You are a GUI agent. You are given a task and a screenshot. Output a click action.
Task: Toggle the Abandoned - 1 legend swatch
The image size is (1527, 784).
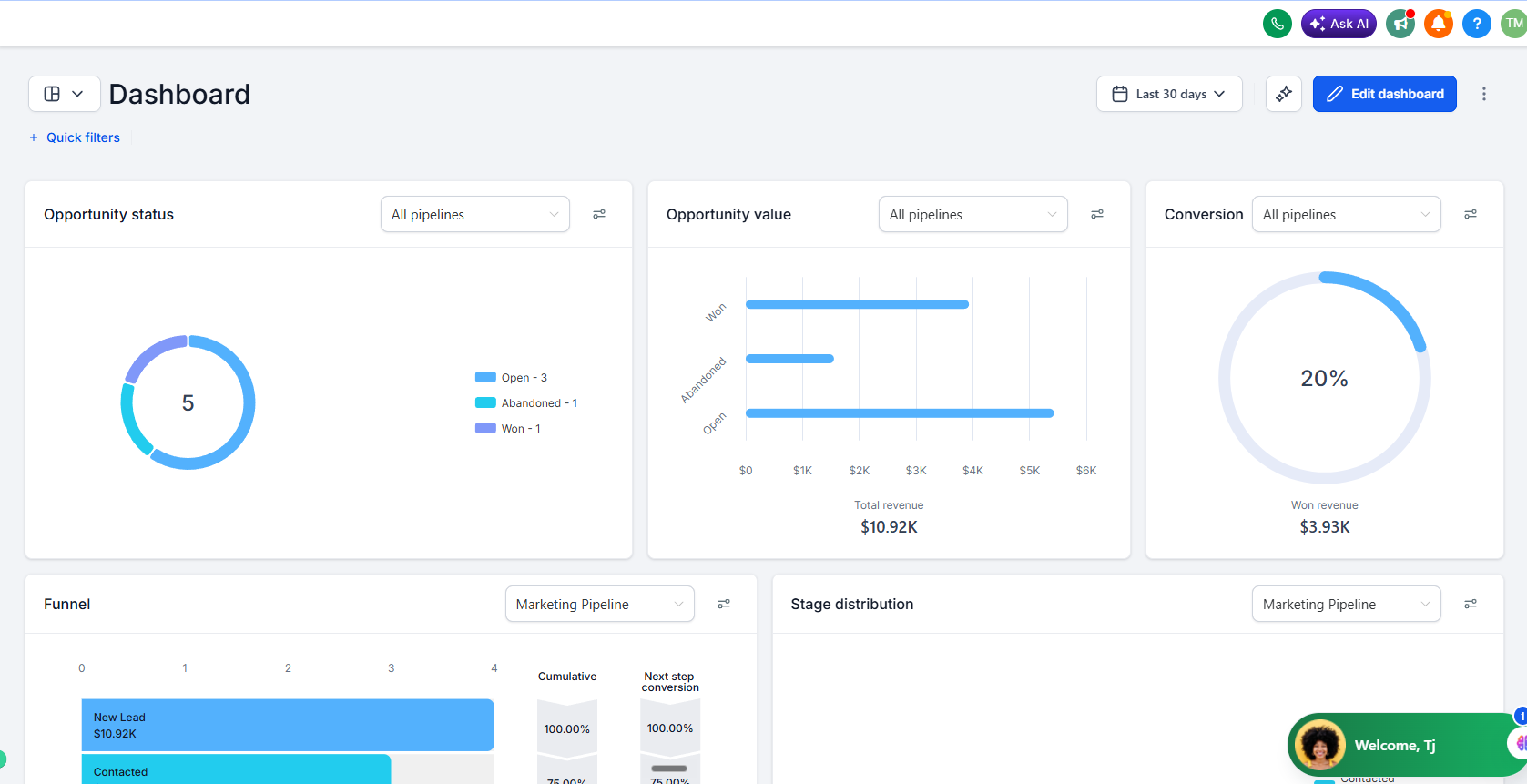pyautogui.click(x=485, y=402)
